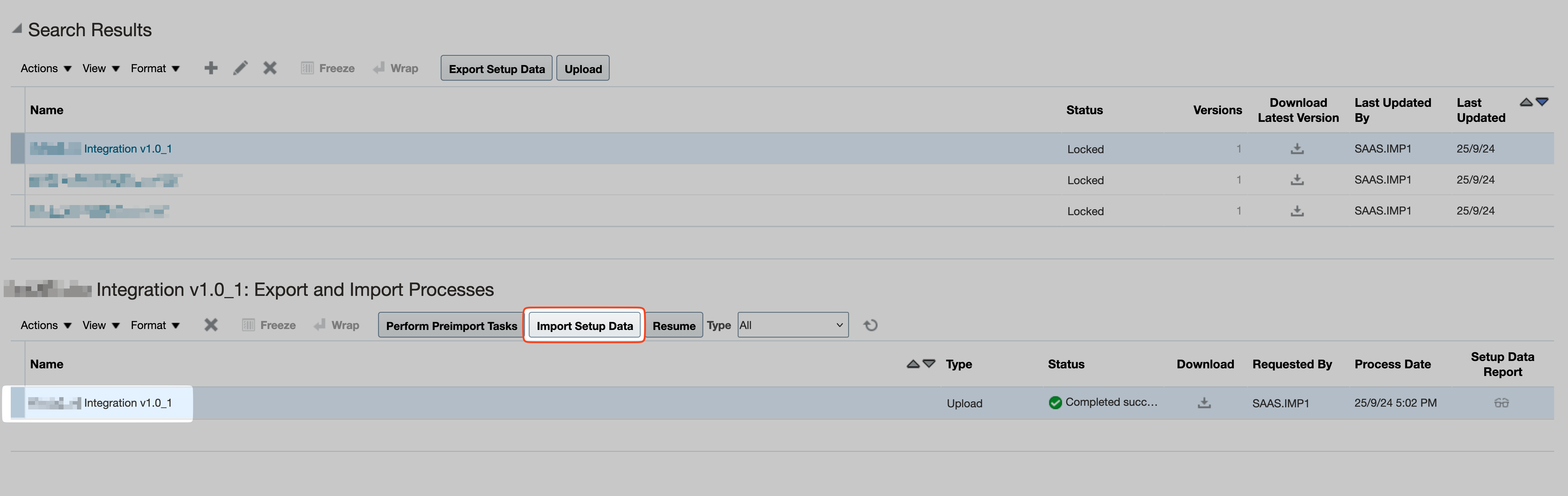This screenshot has width=1568, height=496.
Task: Download latest version of Integration v1.0_1
Action: [1297, 149]
